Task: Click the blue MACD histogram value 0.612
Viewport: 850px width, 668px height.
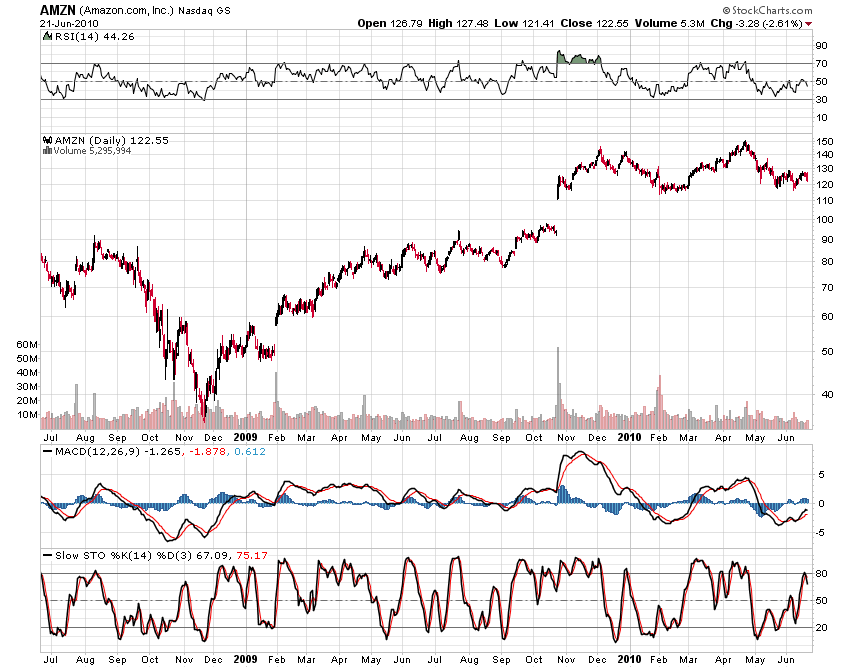Action: coord(250,451)
